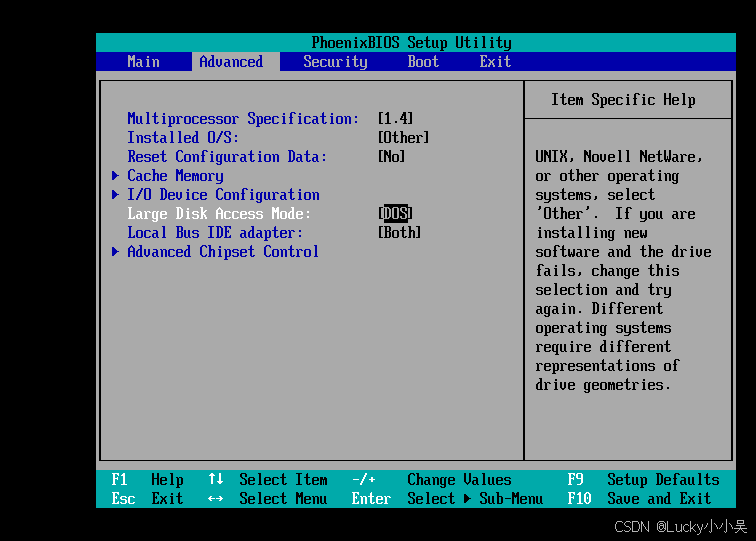Go to the Boot menu tab

point(423,62)
